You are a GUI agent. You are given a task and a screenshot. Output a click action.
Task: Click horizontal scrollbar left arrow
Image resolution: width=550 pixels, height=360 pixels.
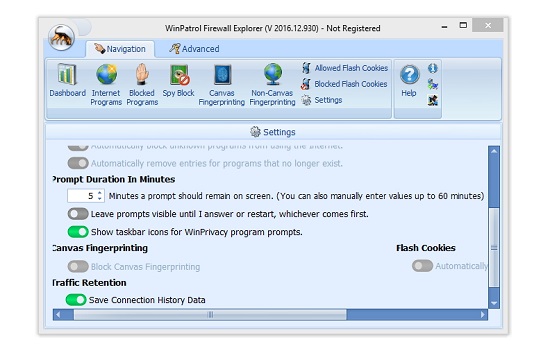[x=58, y=315]
